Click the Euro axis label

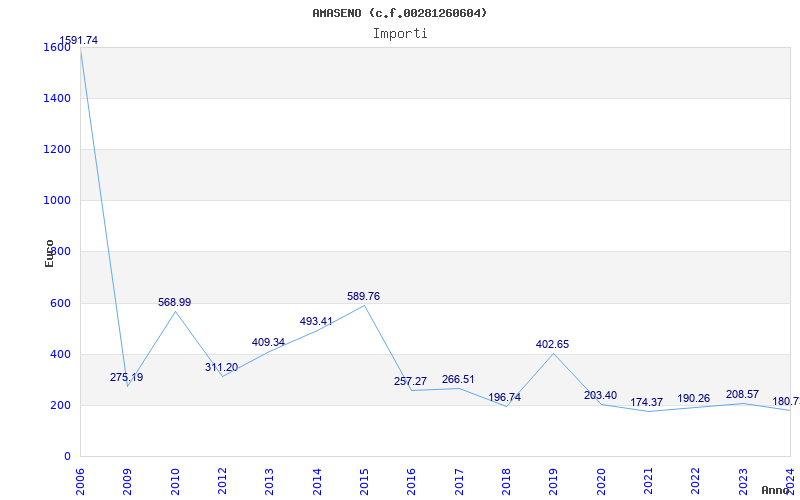49,254
